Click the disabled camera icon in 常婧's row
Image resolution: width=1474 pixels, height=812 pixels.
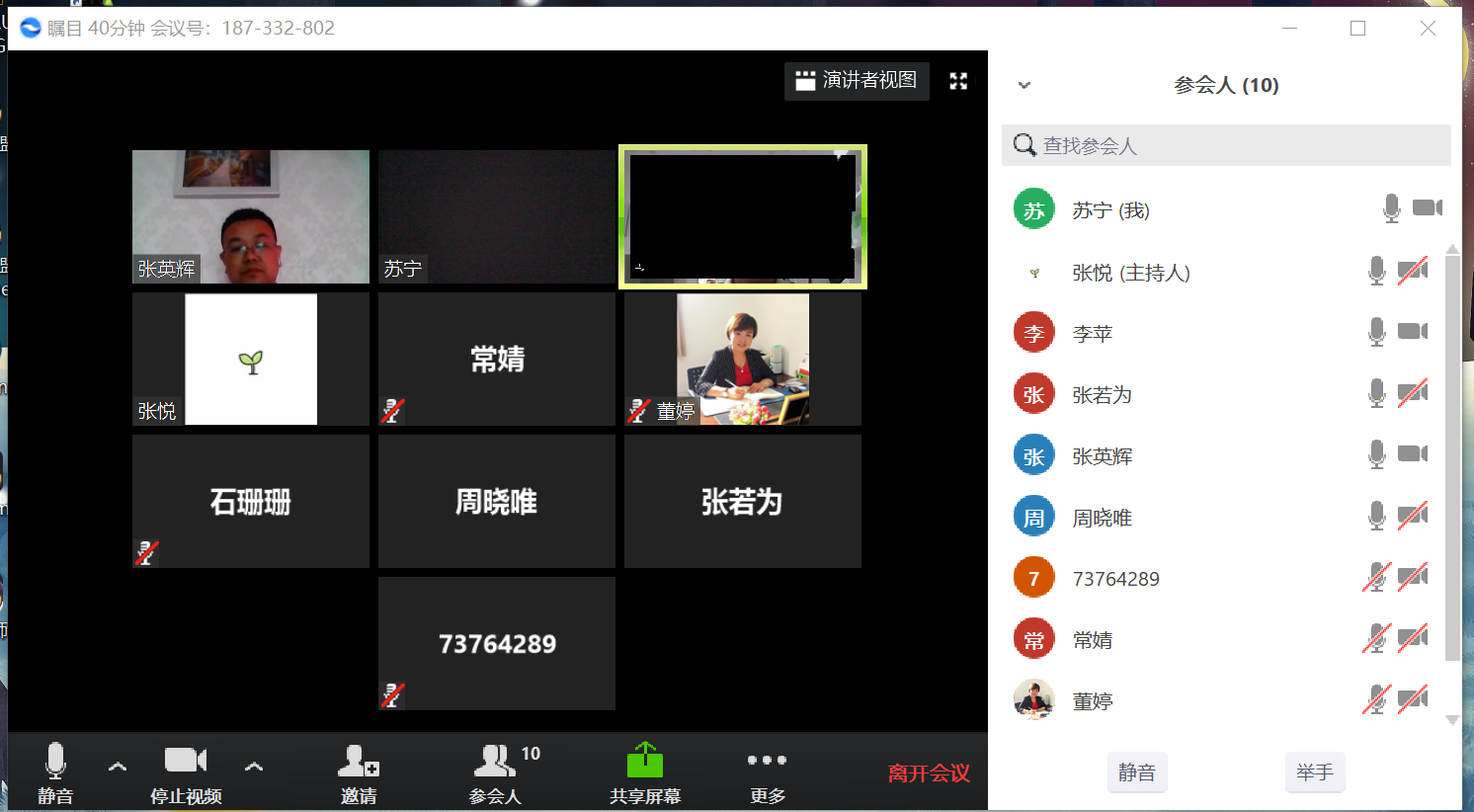click(x=1413, y=637)
